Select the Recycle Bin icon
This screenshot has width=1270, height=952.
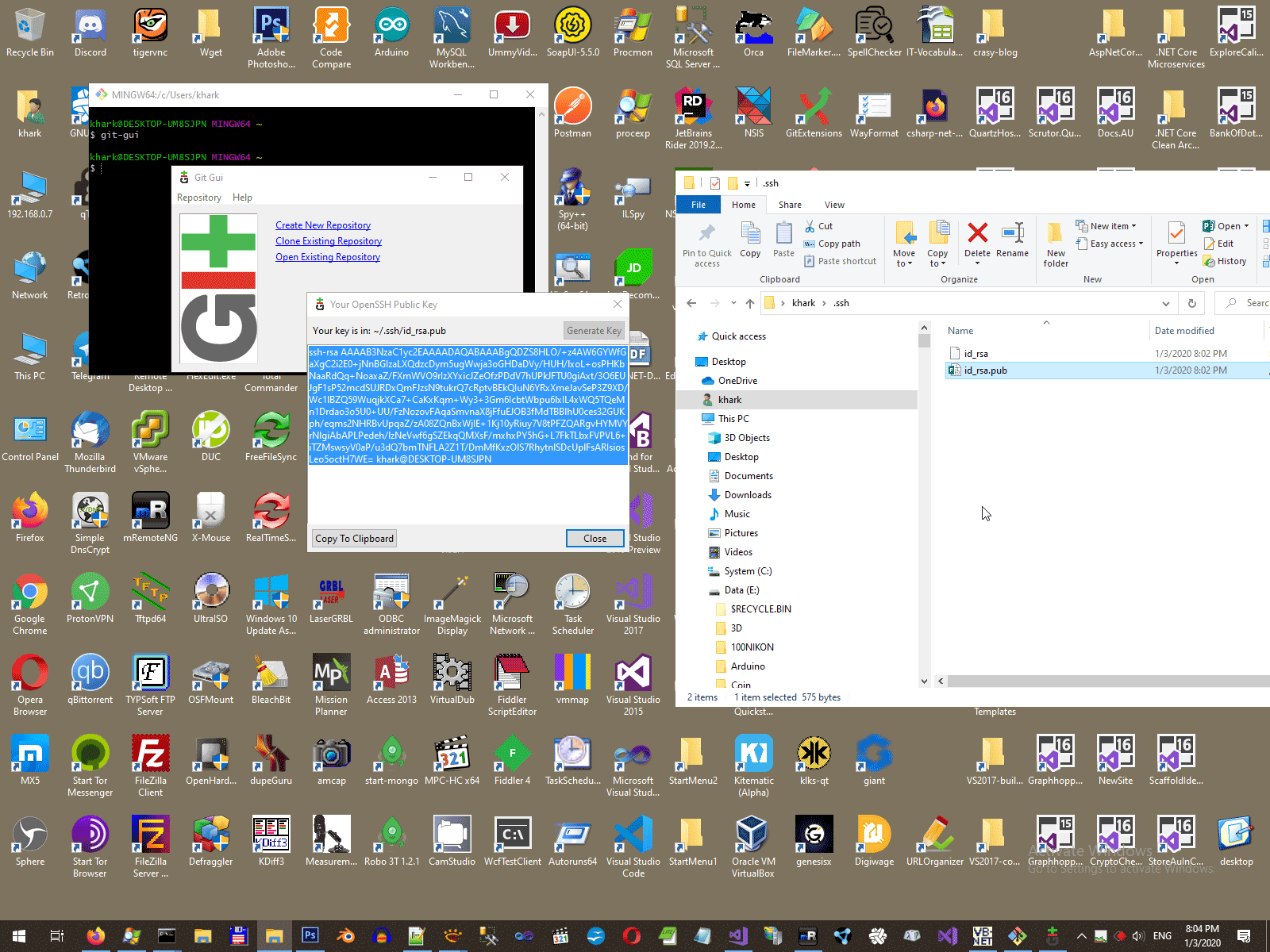pyautogui.click(x=29, y=32)
